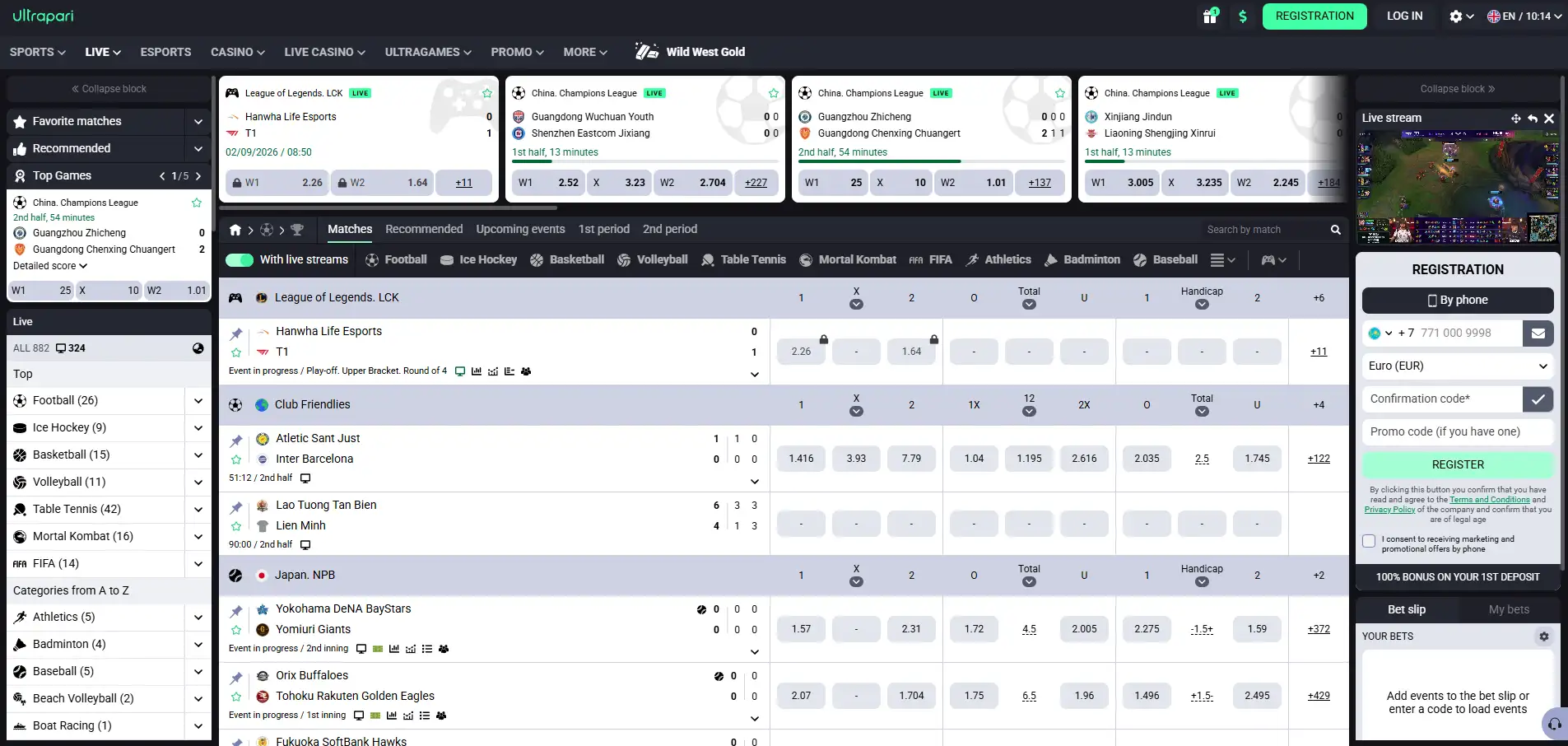Open the Wild West Gold game icon

647,51
